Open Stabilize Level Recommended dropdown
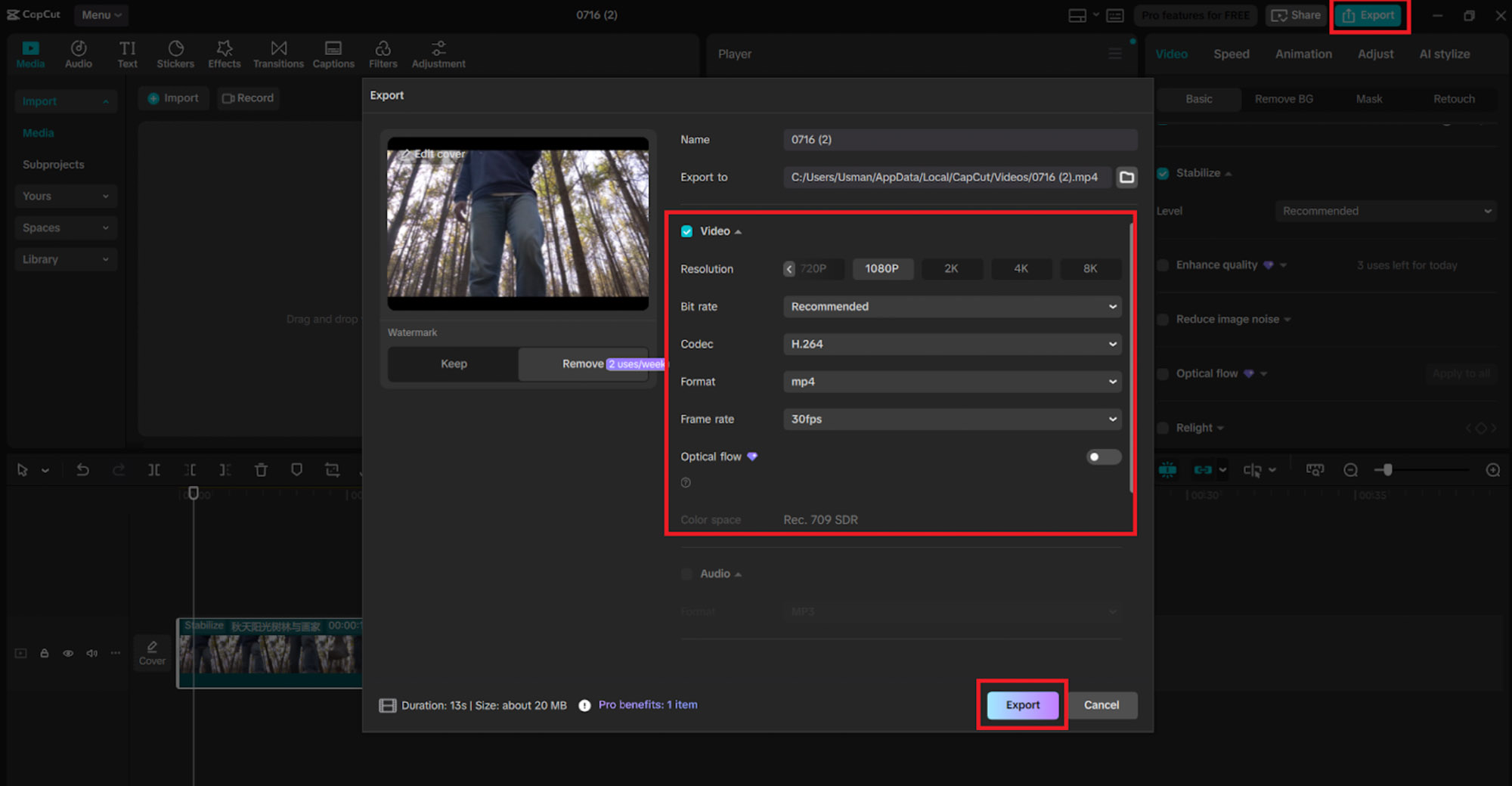This screenshot has height=786, width=1512. [1386, 211]
